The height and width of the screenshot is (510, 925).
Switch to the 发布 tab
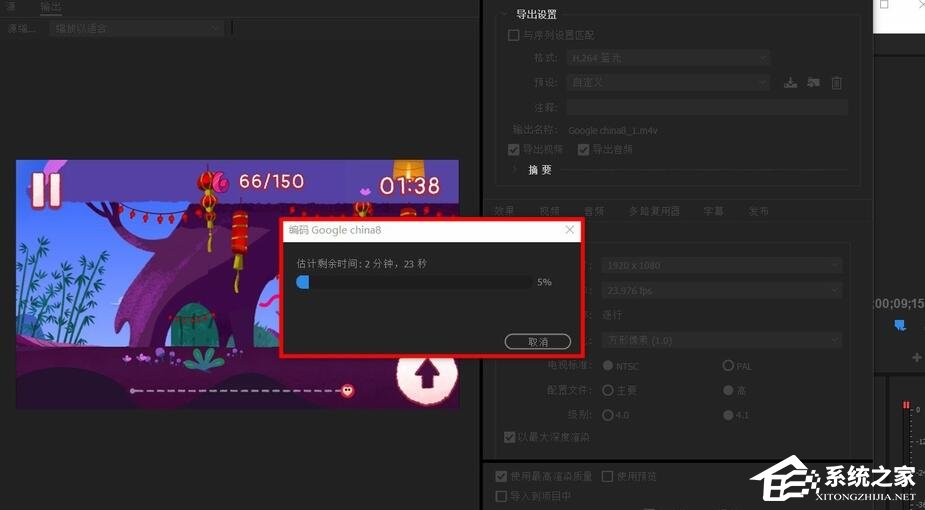tap(758, 211)
